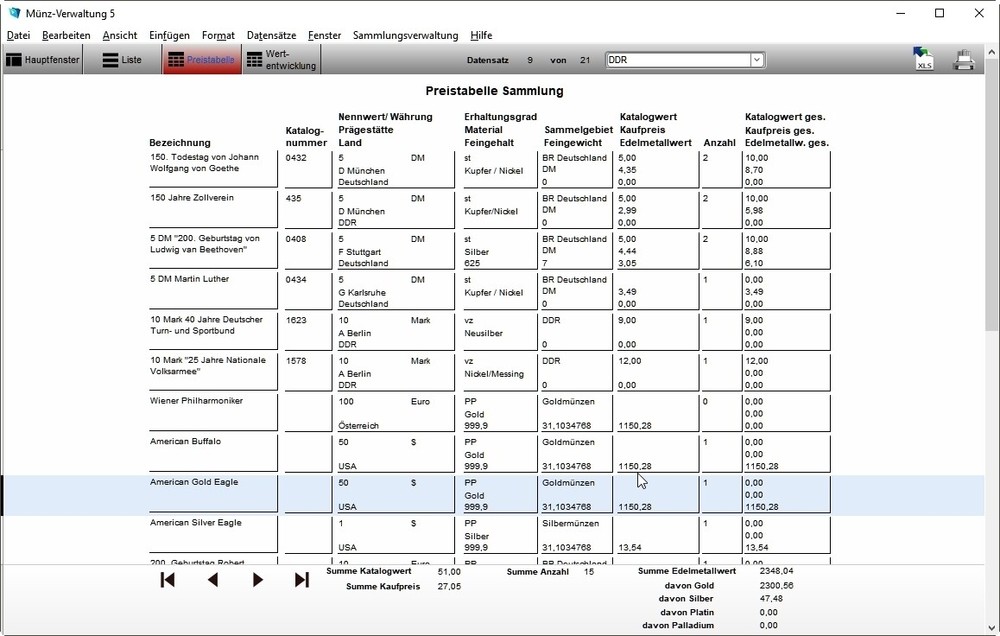Open the Hilfe menu
Viewport: 1000px width, 636px height.
pos(481,35)
